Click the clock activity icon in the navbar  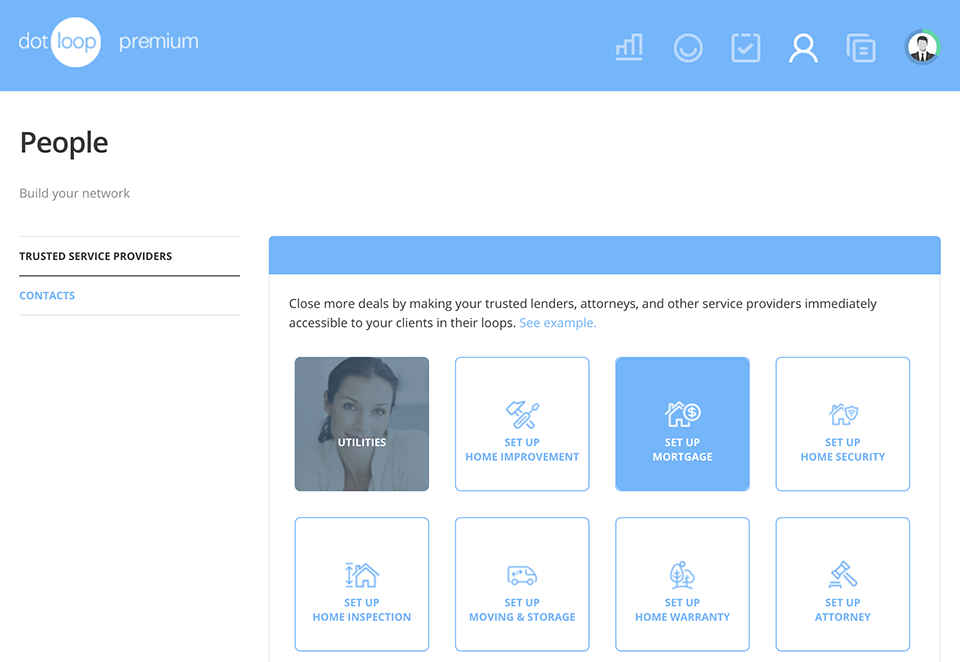click(x=687, y=47)
